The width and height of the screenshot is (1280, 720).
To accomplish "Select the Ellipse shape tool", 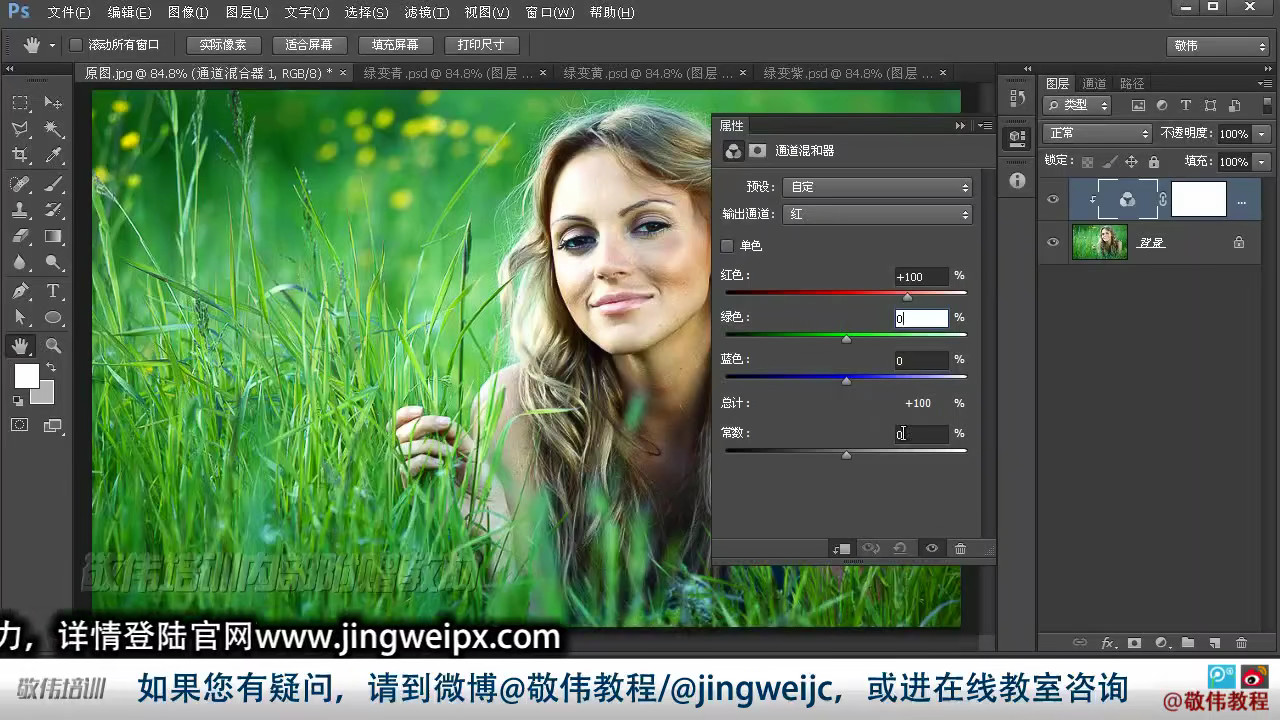I will (x=53, y=318).
